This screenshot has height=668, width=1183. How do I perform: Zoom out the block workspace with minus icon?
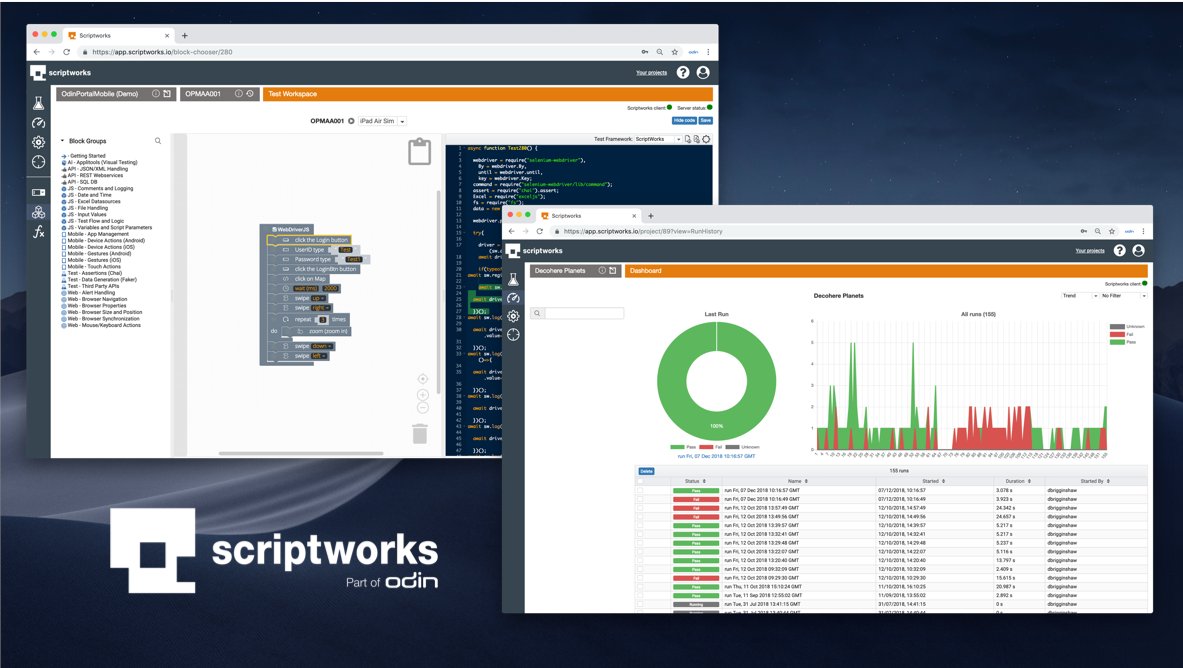coord(422,408)
